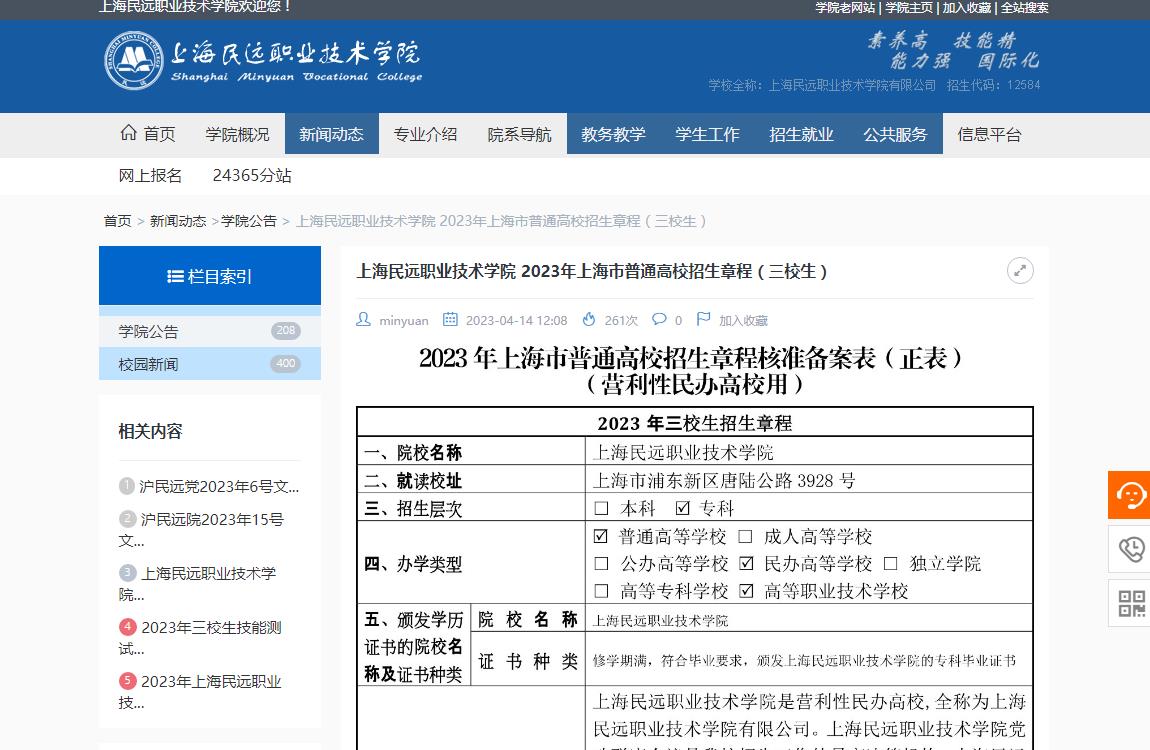Click 加入收藏 in the top bar
Viewport: 1150px width, 750px height.
[967, 7]
